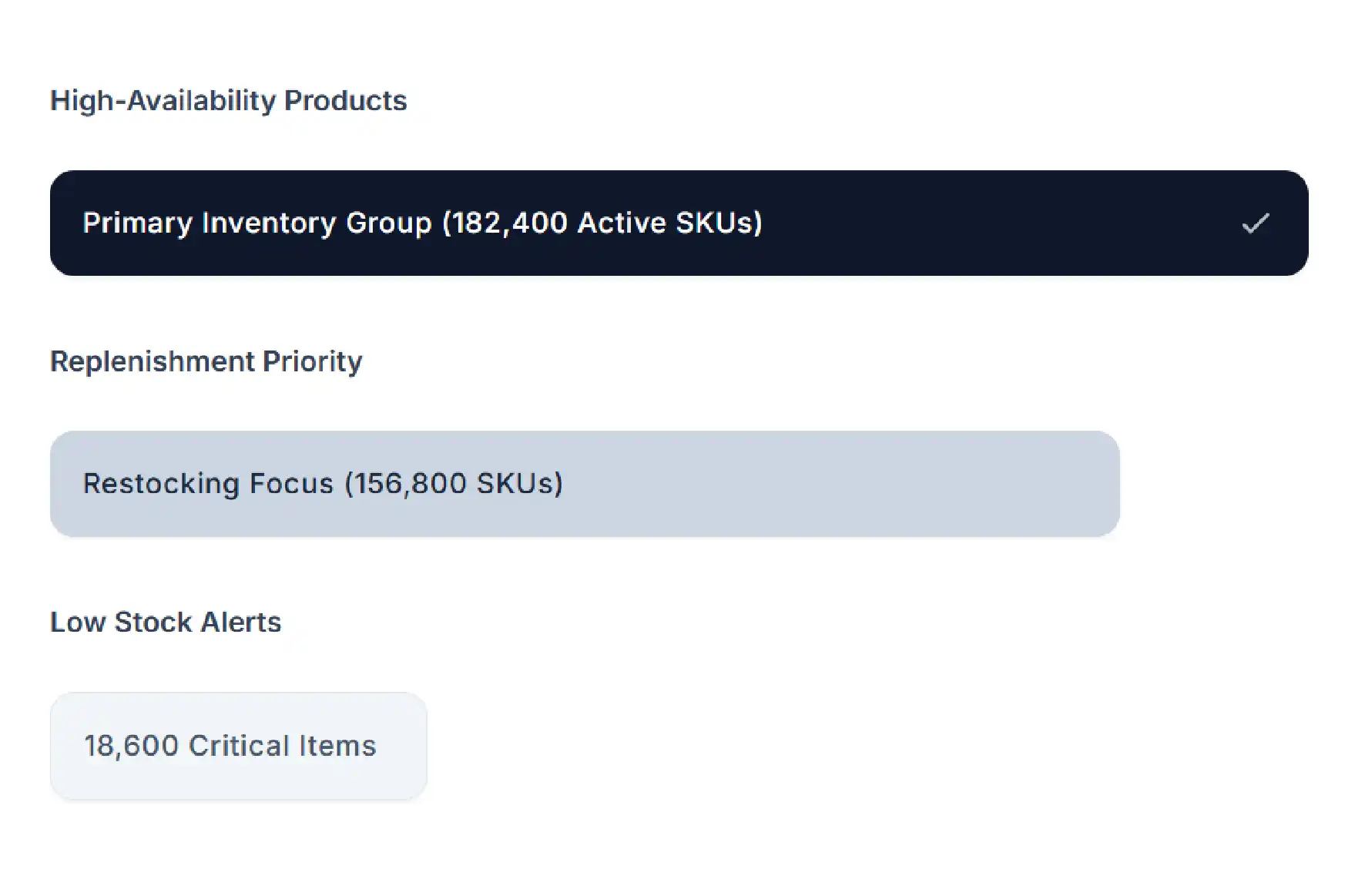1355x896 pixels.
Task: Open the 18,600 Critical Items chip
Action: 238,746
